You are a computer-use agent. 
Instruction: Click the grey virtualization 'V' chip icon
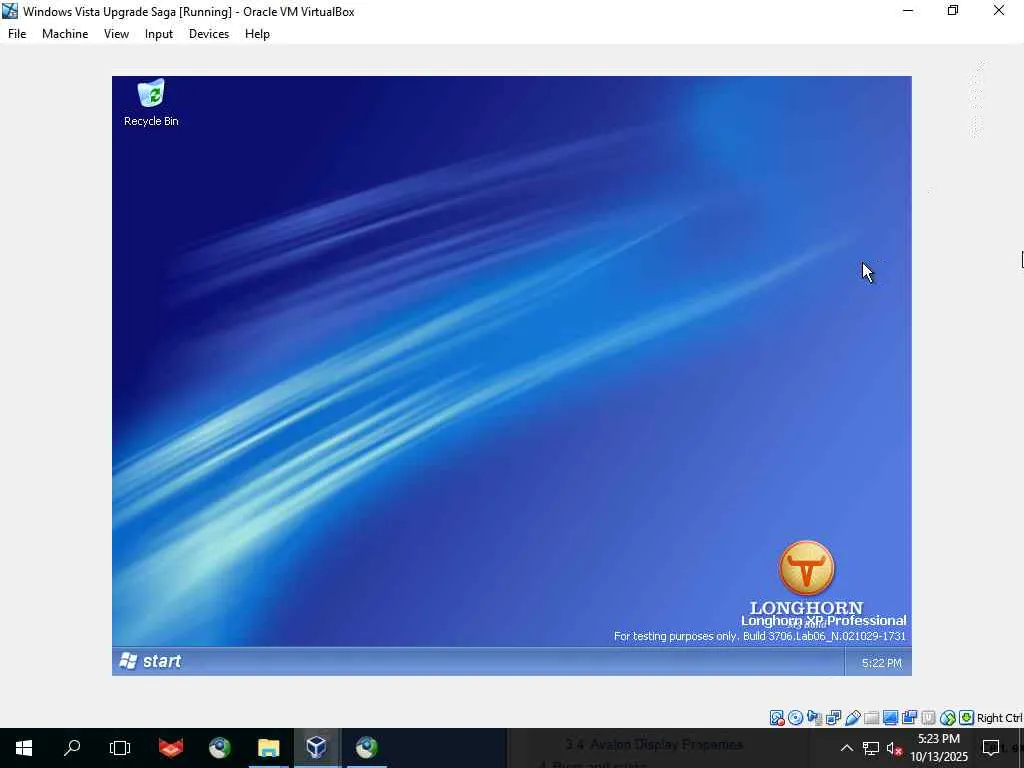click(928, 718)
